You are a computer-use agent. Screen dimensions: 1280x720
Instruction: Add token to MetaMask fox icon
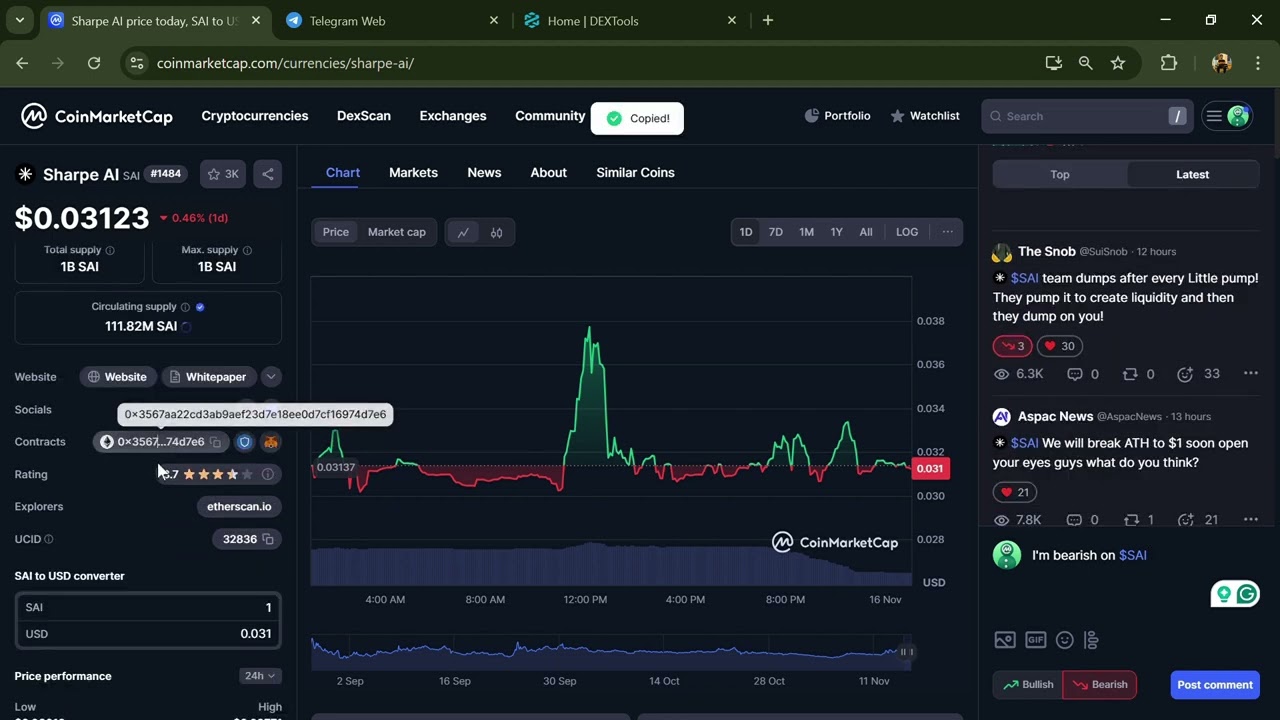[270, 442]
